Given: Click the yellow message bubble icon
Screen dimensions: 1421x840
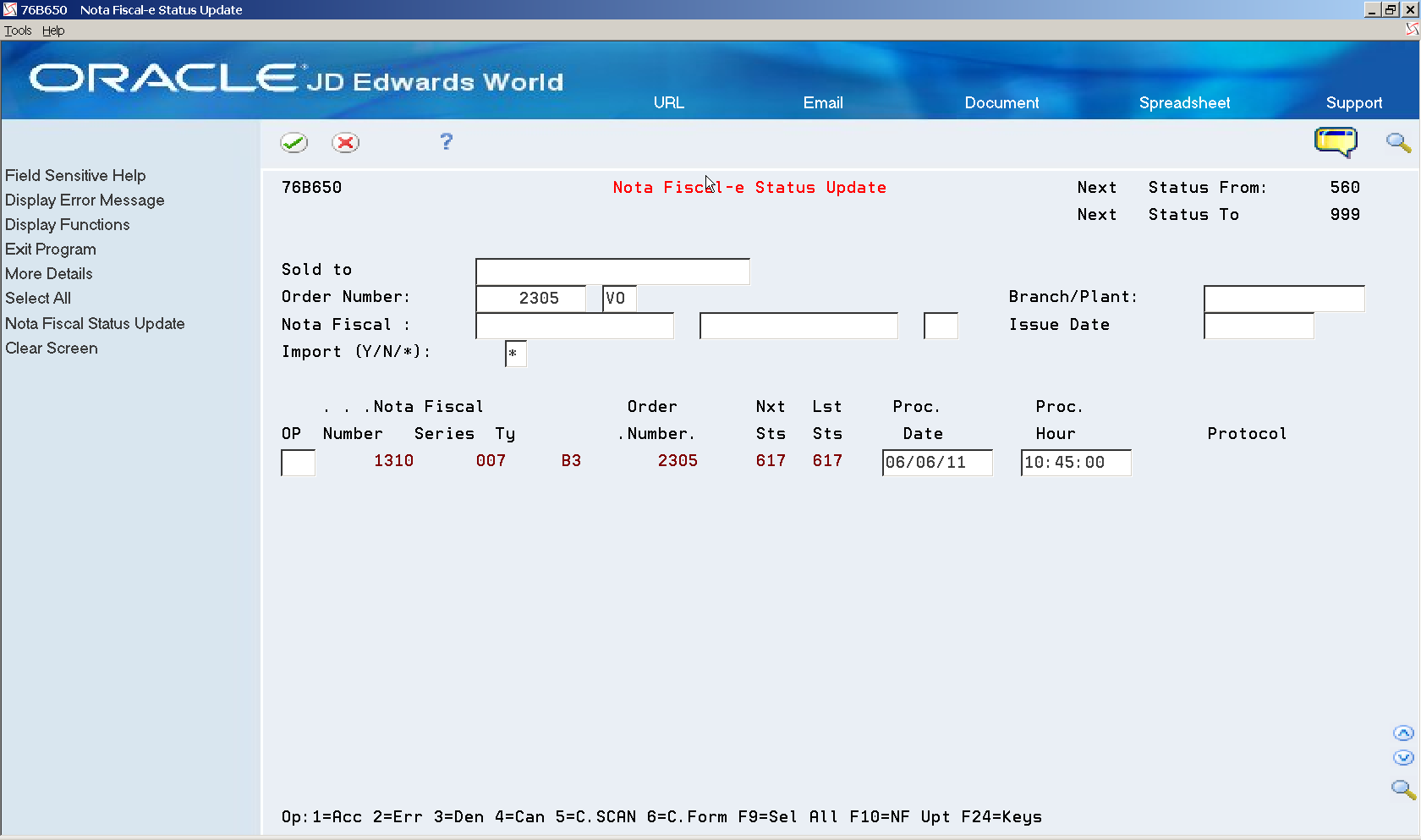Looking at the screenshot, I should coord(1336,141).
